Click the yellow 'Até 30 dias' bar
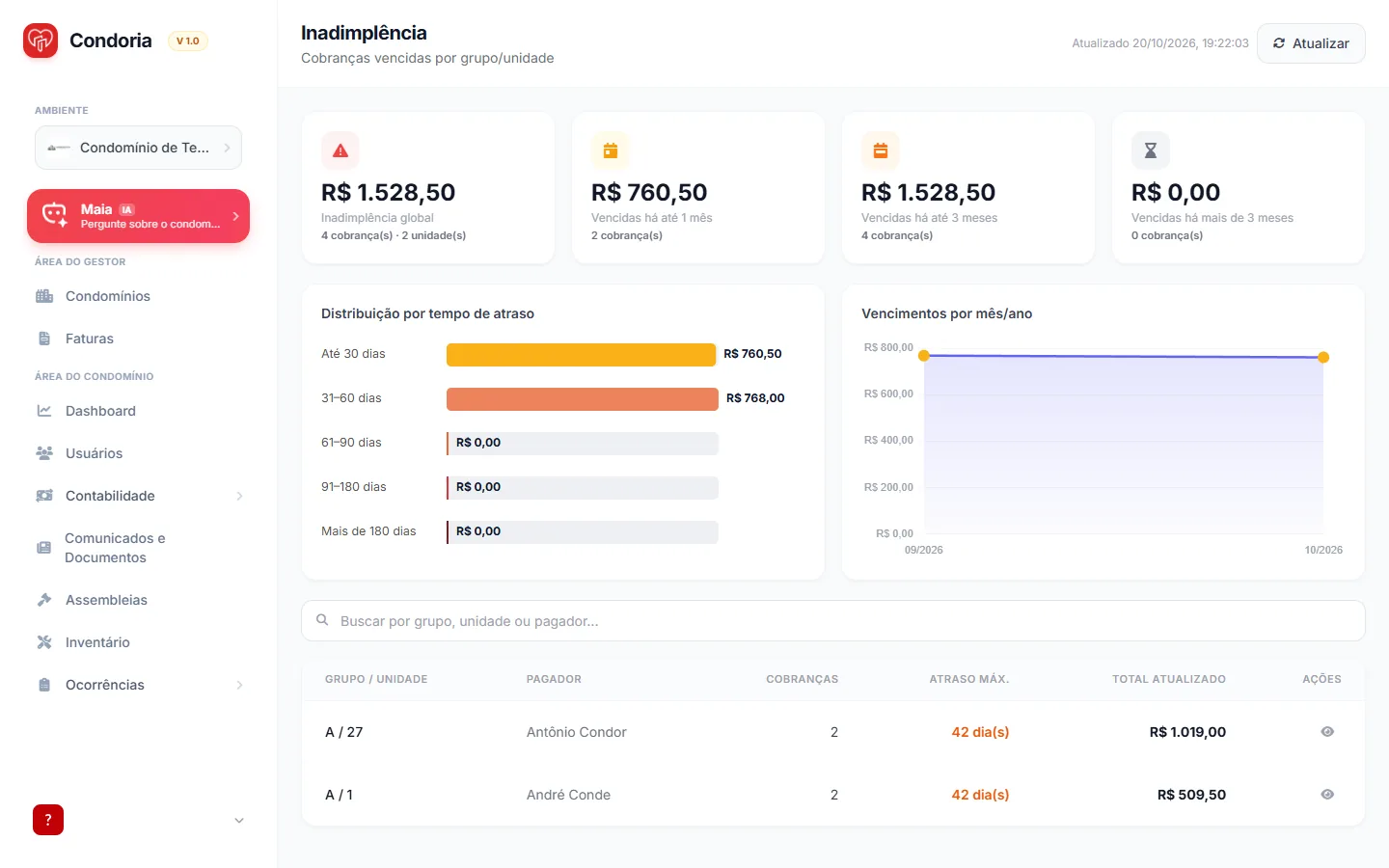 click(x=581, y=354)
